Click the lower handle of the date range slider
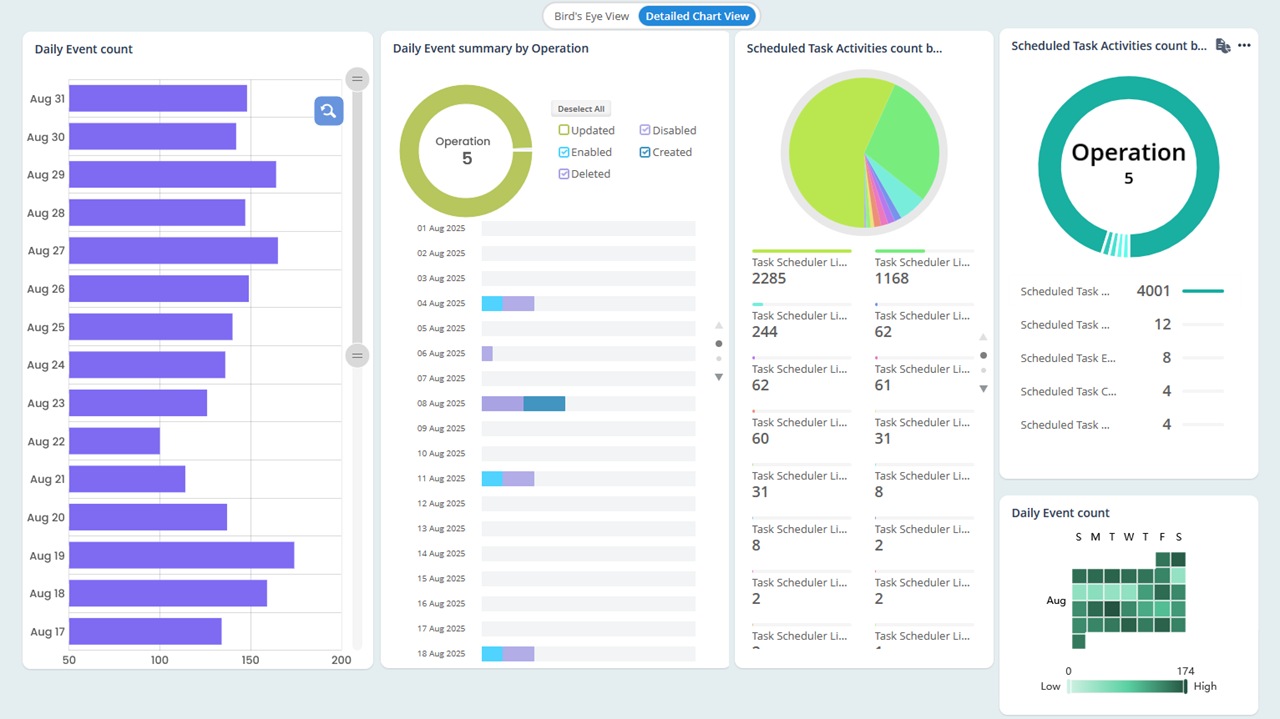 [357, 355]
